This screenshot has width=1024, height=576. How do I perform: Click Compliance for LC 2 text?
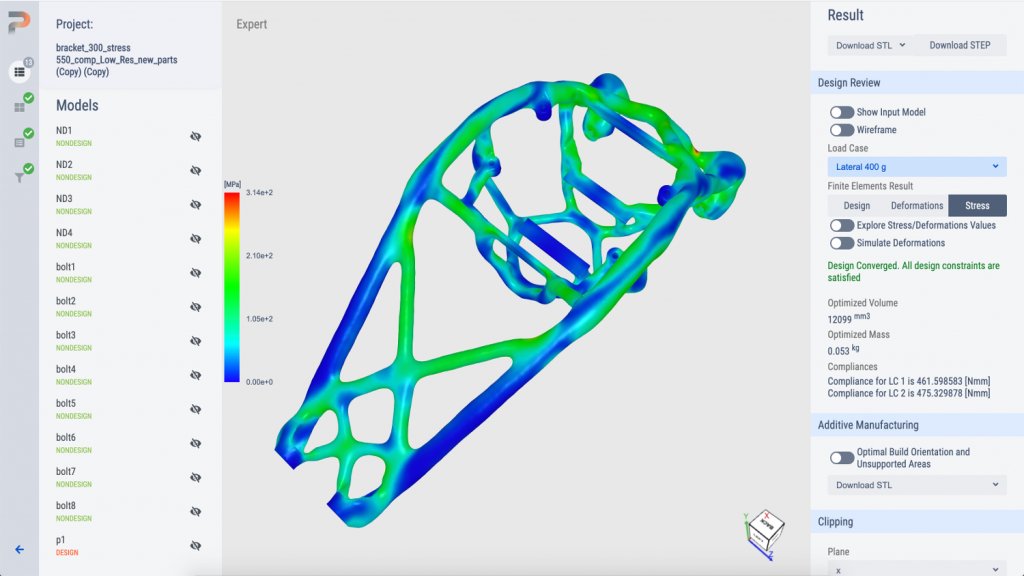pyautogui.click(x=908, y=393)
